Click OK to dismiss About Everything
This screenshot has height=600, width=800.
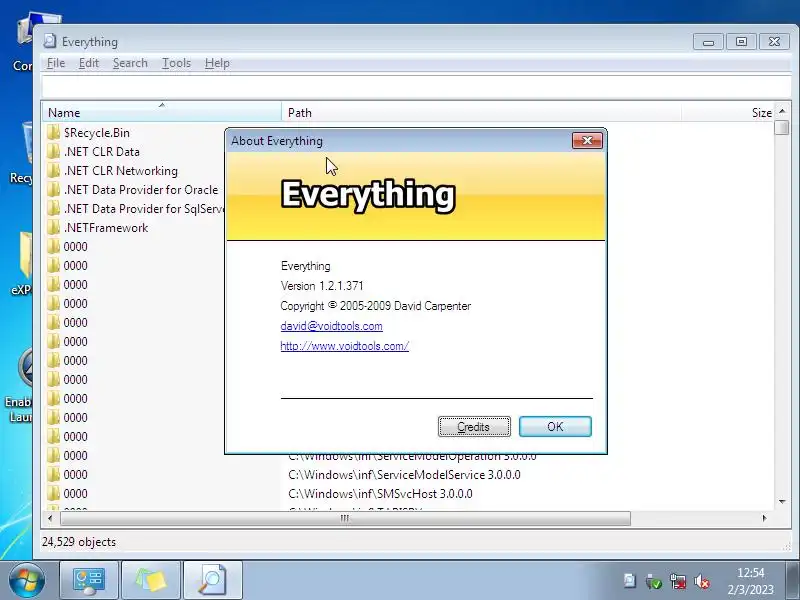tap(555, 427)
